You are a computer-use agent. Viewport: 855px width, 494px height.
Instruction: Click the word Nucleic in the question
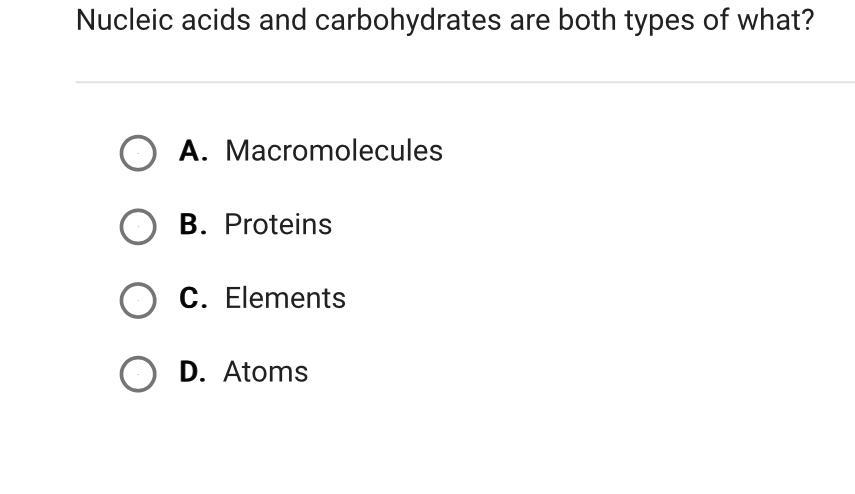click(x=124, y=20)
